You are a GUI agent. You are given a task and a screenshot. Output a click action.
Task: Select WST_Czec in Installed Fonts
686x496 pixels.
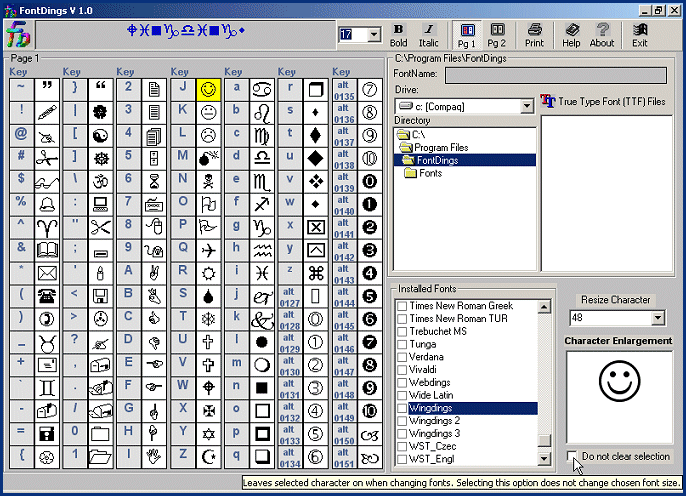tap(432, 447)
